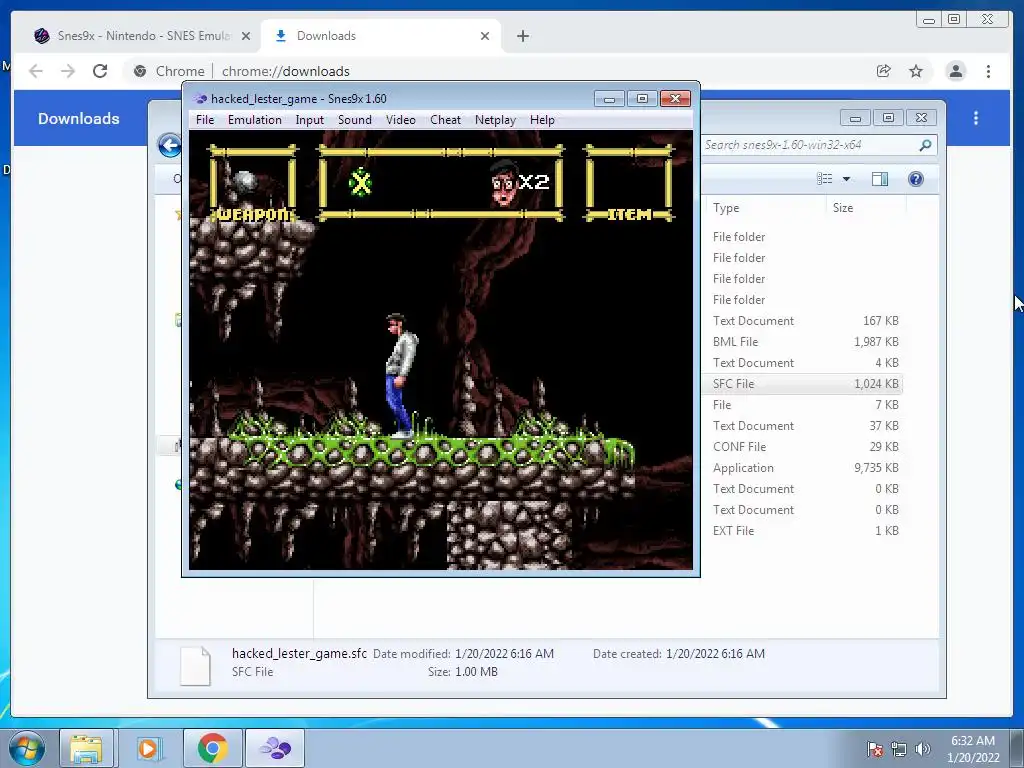Click the Lester face lives counter
This screenshot has width=1024, height=768.
[519, 182]
